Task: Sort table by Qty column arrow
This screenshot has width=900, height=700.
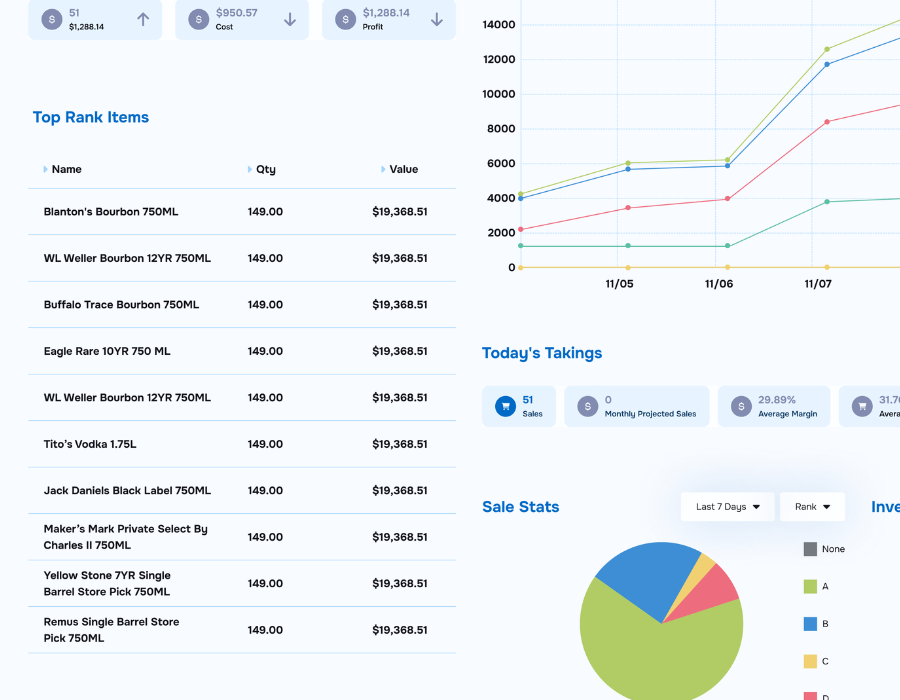Action: coord(250,169)
